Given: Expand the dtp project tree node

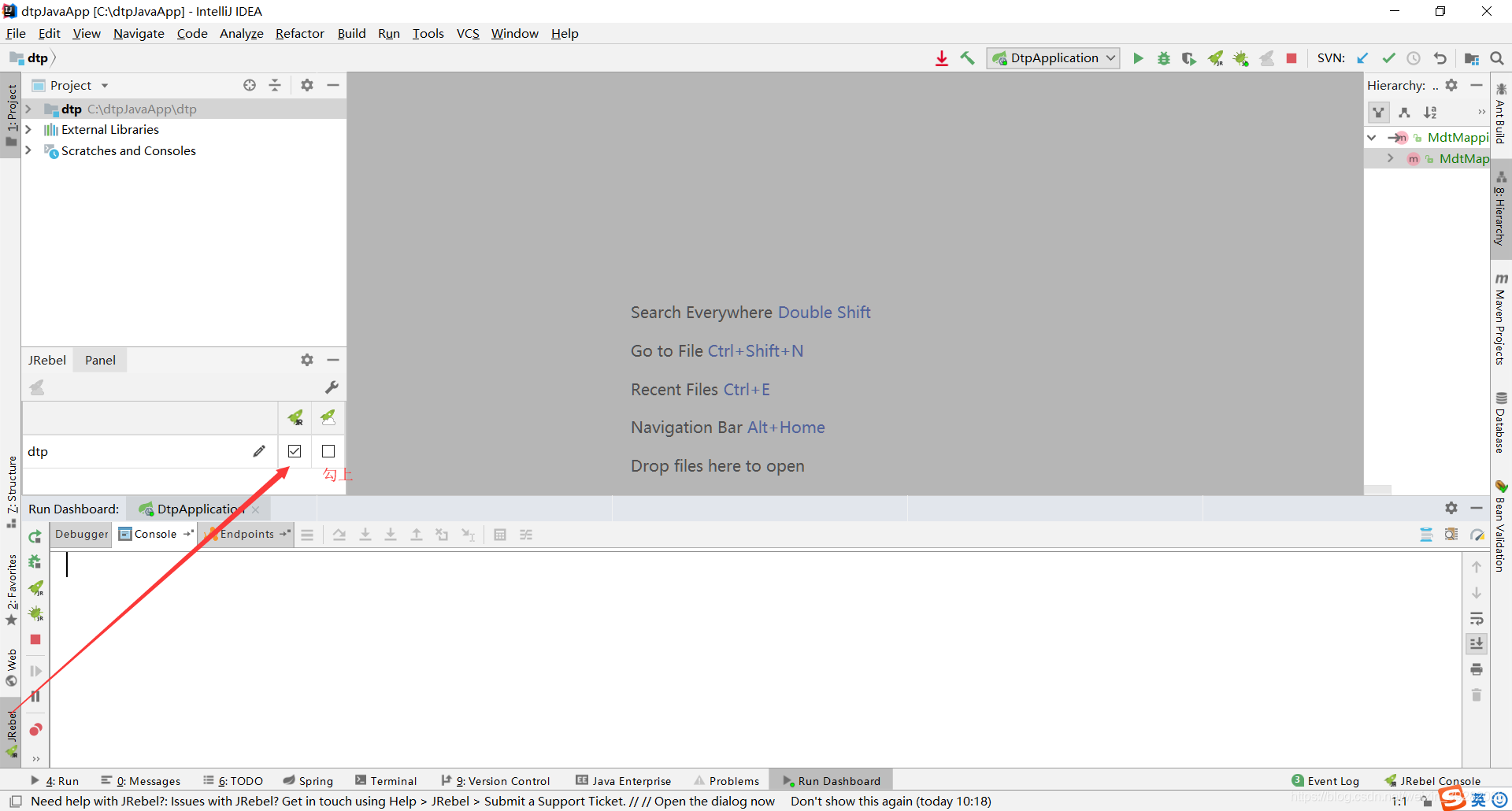Looking at the screenshot, I should click(x=28, y=109).
